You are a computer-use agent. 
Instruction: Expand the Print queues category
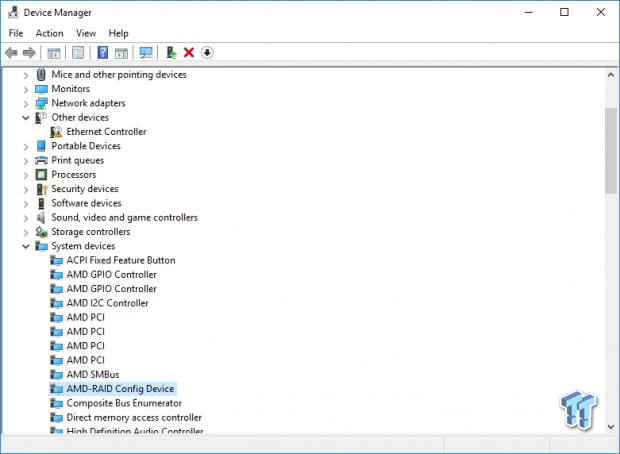pos(26,161)
